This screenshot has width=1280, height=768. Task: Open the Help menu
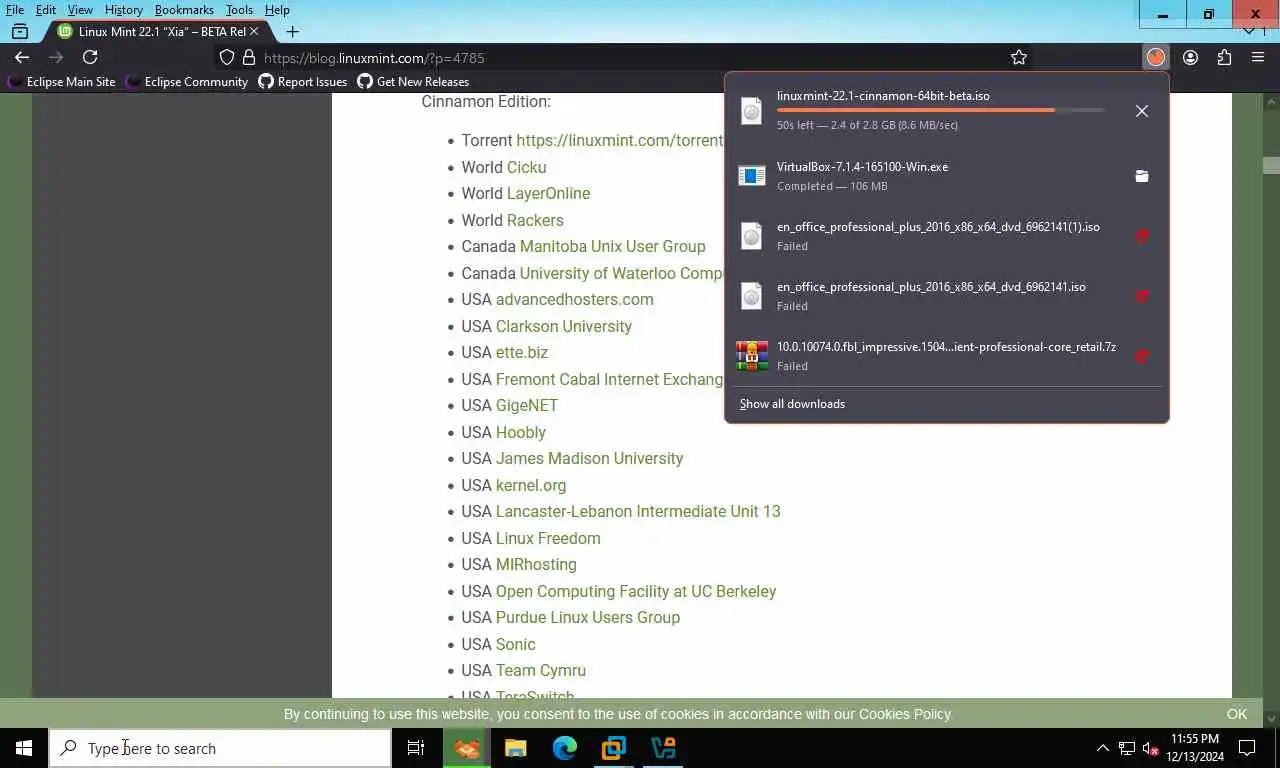(277, 9)
